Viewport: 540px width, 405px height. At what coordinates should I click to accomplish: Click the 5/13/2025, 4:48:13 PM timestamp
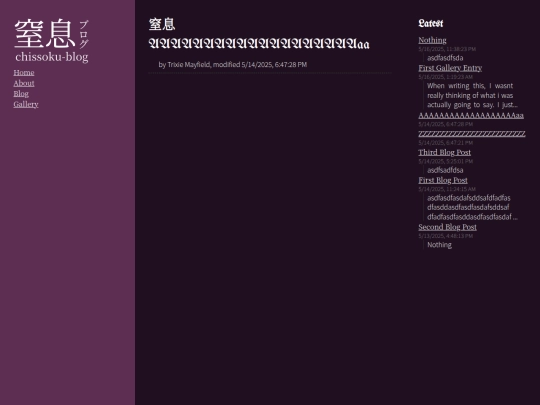pyautogui.click(x=446, y=236)
